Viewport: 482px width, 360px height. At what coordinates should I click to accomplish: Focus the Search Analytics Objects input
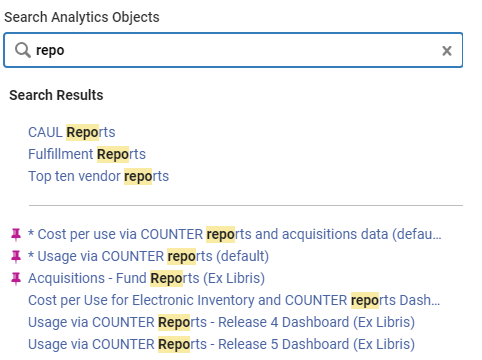[x=233, y=50]
